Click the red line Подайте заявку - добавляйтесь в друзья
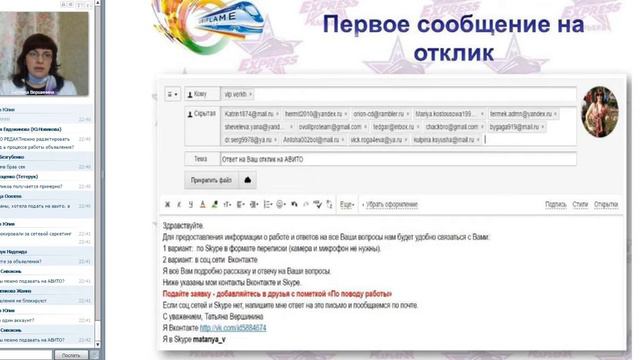Viewport: 640px width, 360px height. [277, 294]
